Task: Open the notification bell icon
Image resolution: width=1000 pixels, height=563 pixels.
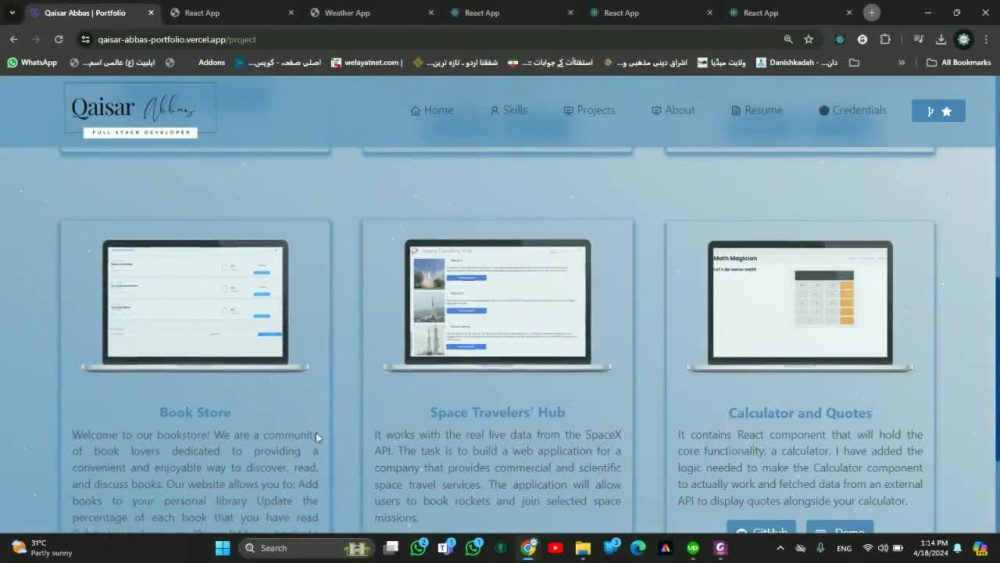Action: 957,548
